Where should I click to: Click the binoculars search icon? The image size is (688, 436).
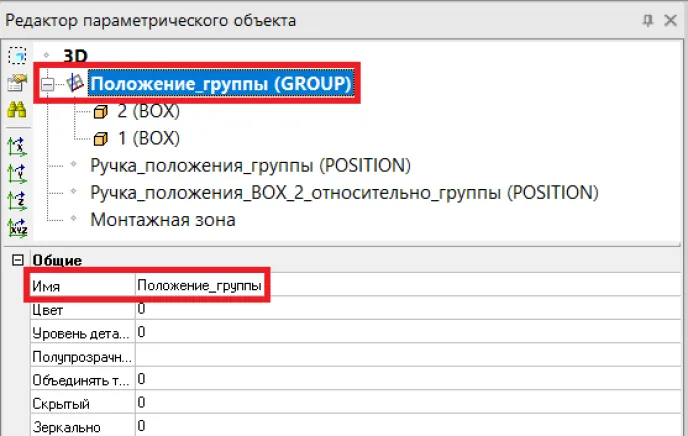point(15,113)
